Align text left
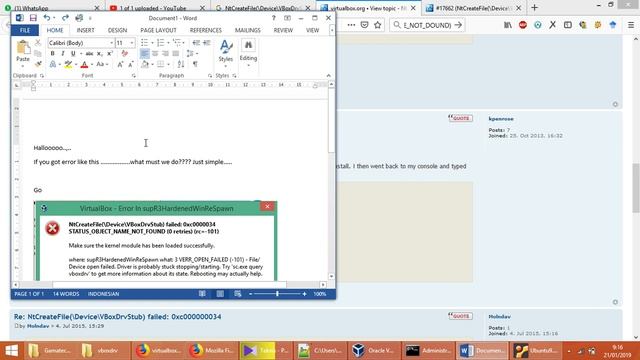640x360 pixels. pyautogui.click(x=144, y=53)
